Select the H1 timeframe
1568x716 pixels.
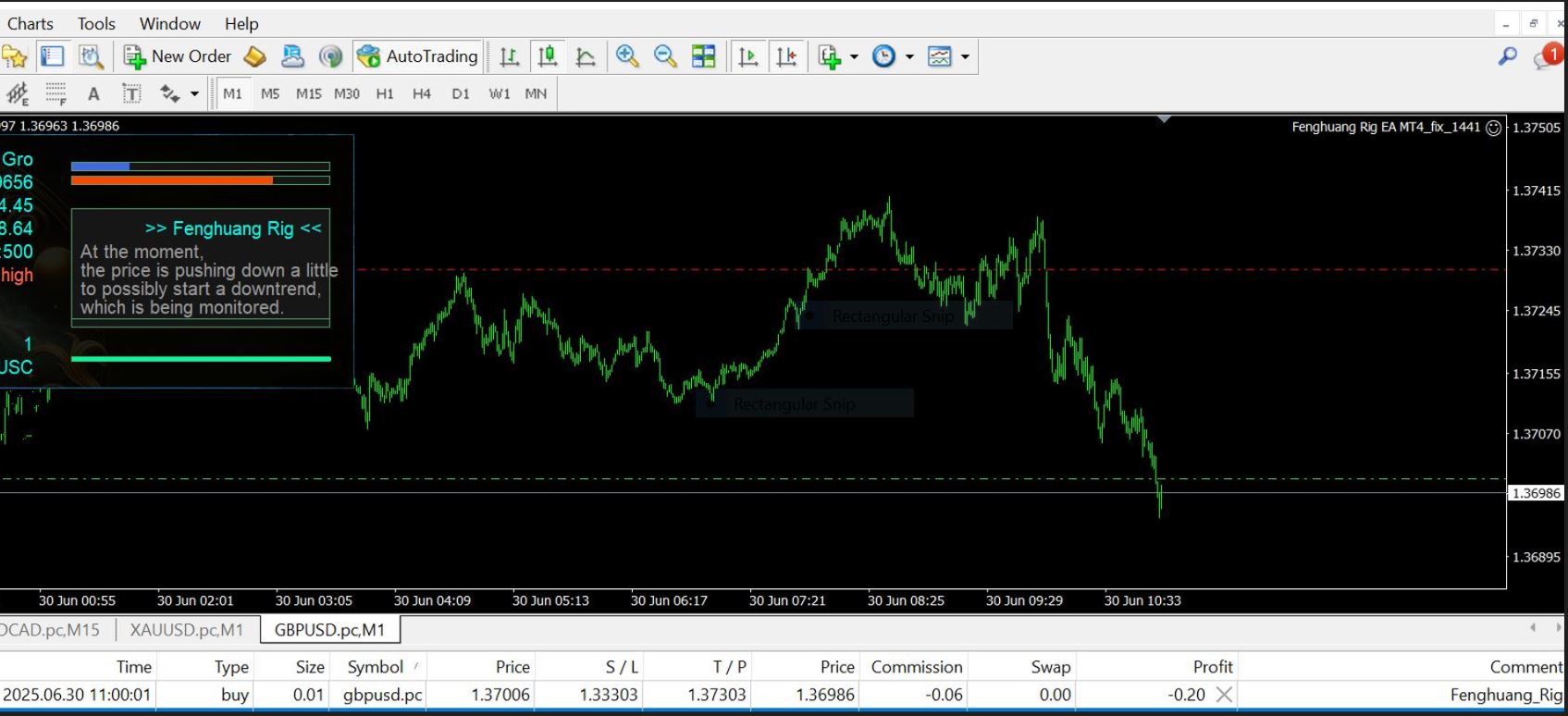coord(385,93)
